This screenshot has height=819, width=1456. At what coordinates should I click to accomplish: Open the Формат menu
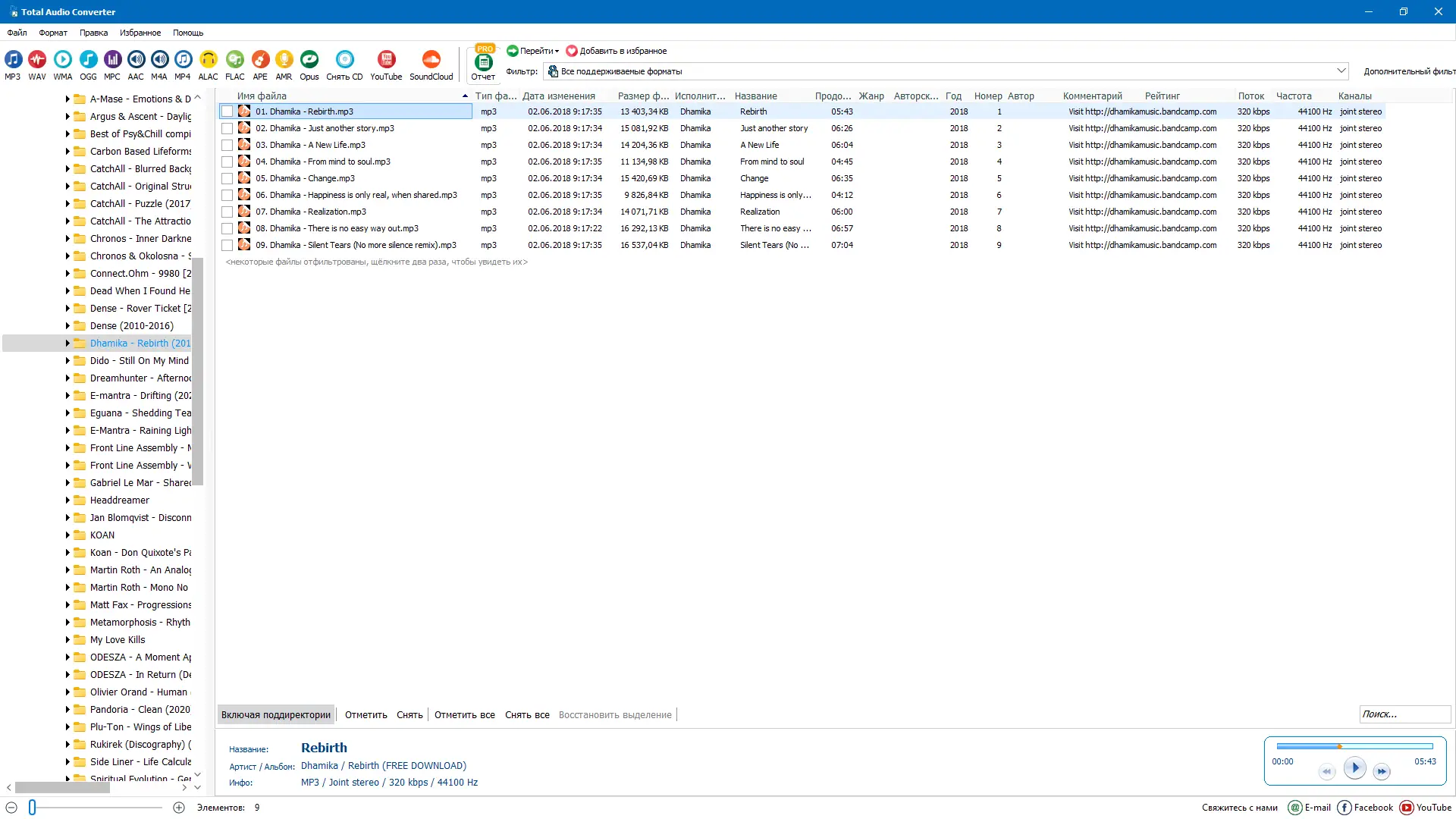(52, 33)
